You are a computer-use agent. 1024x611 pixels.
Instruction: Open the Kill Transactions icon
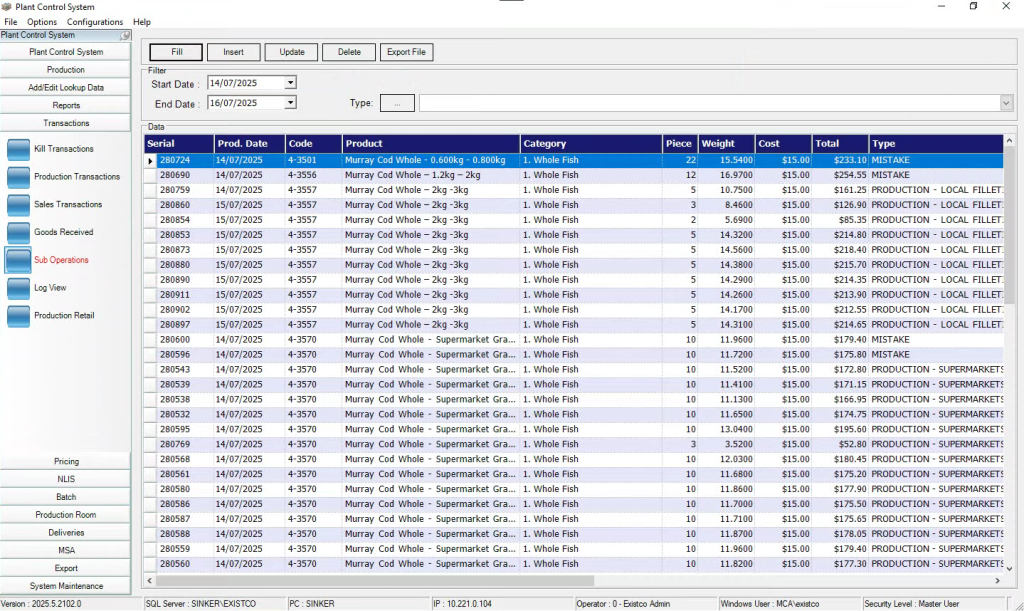18,149
